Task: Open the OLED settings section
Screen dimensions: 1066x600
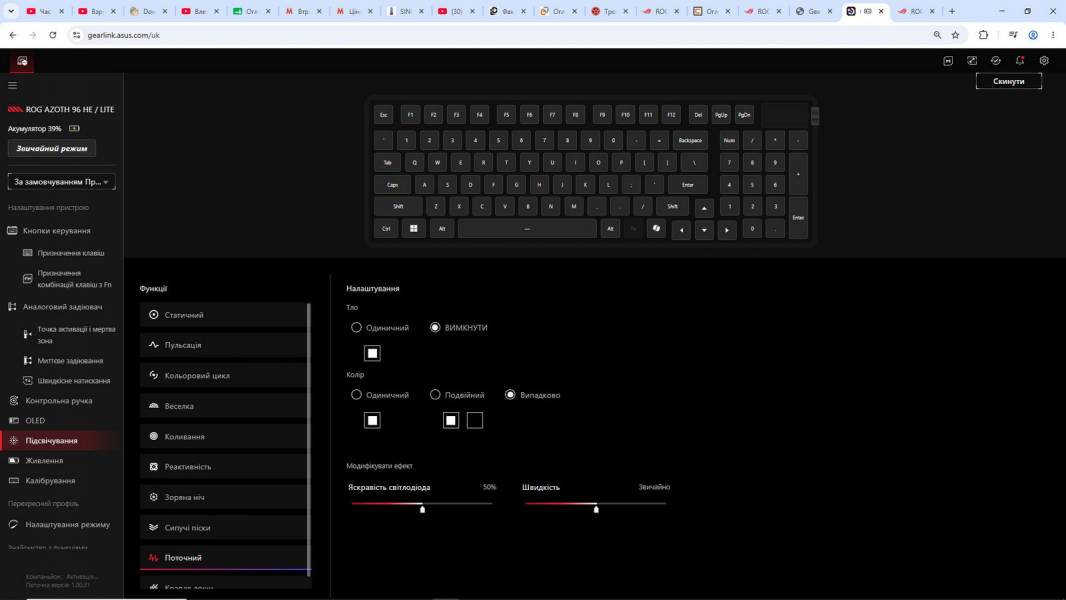Action: tap(35, 421)
